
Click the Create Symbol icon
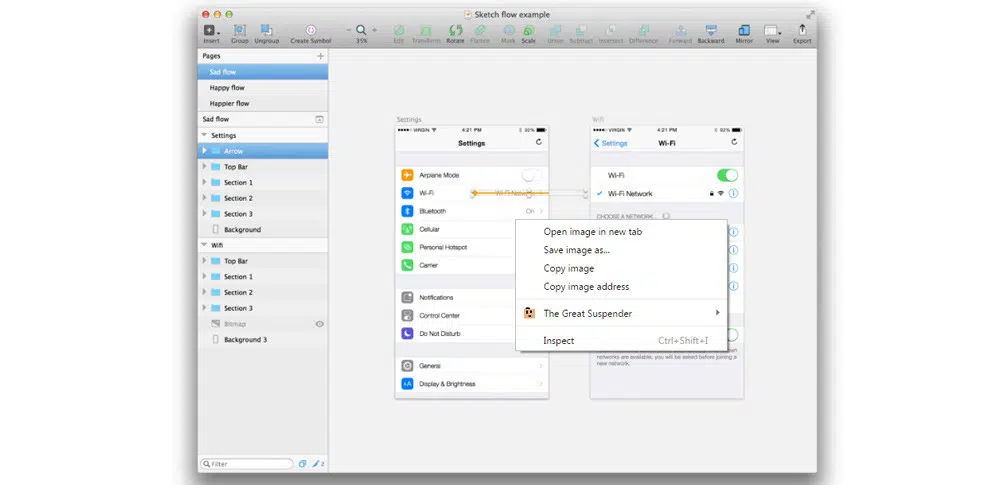tap(312, 31)
